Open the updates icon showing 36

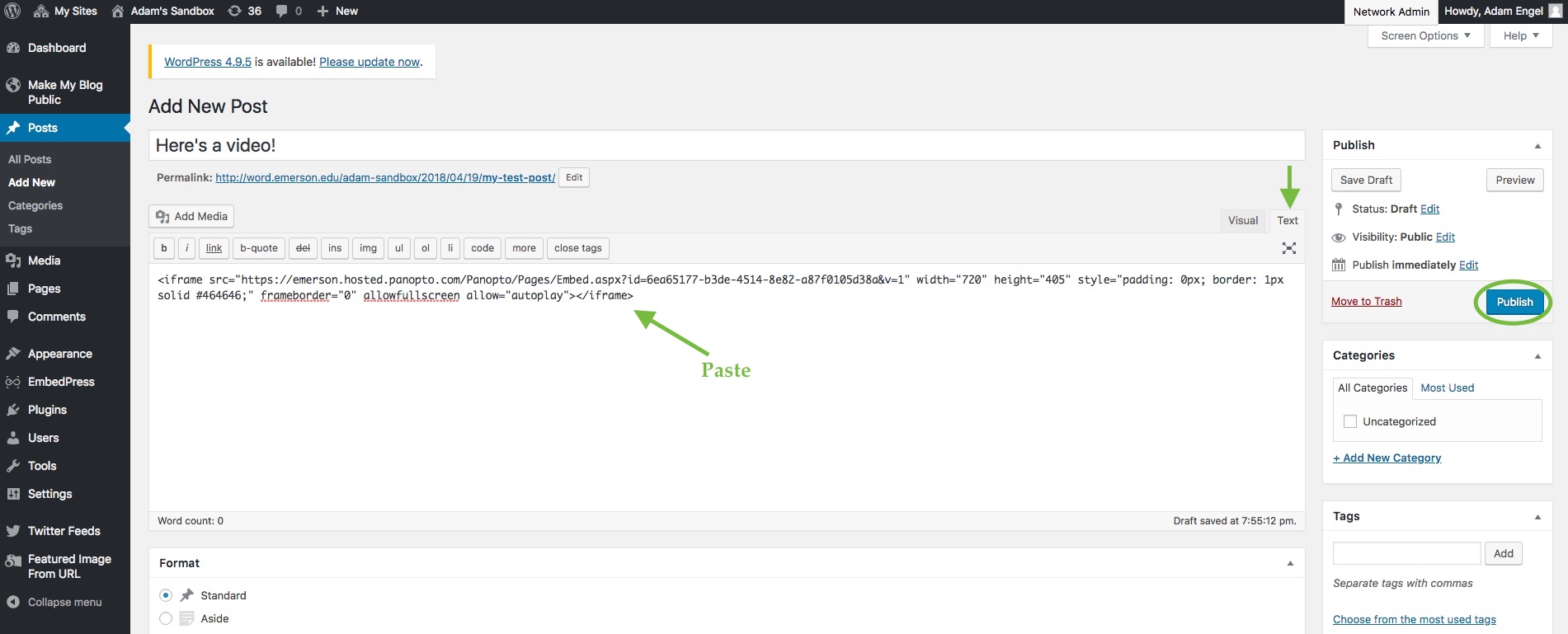(x=235, y=11)
